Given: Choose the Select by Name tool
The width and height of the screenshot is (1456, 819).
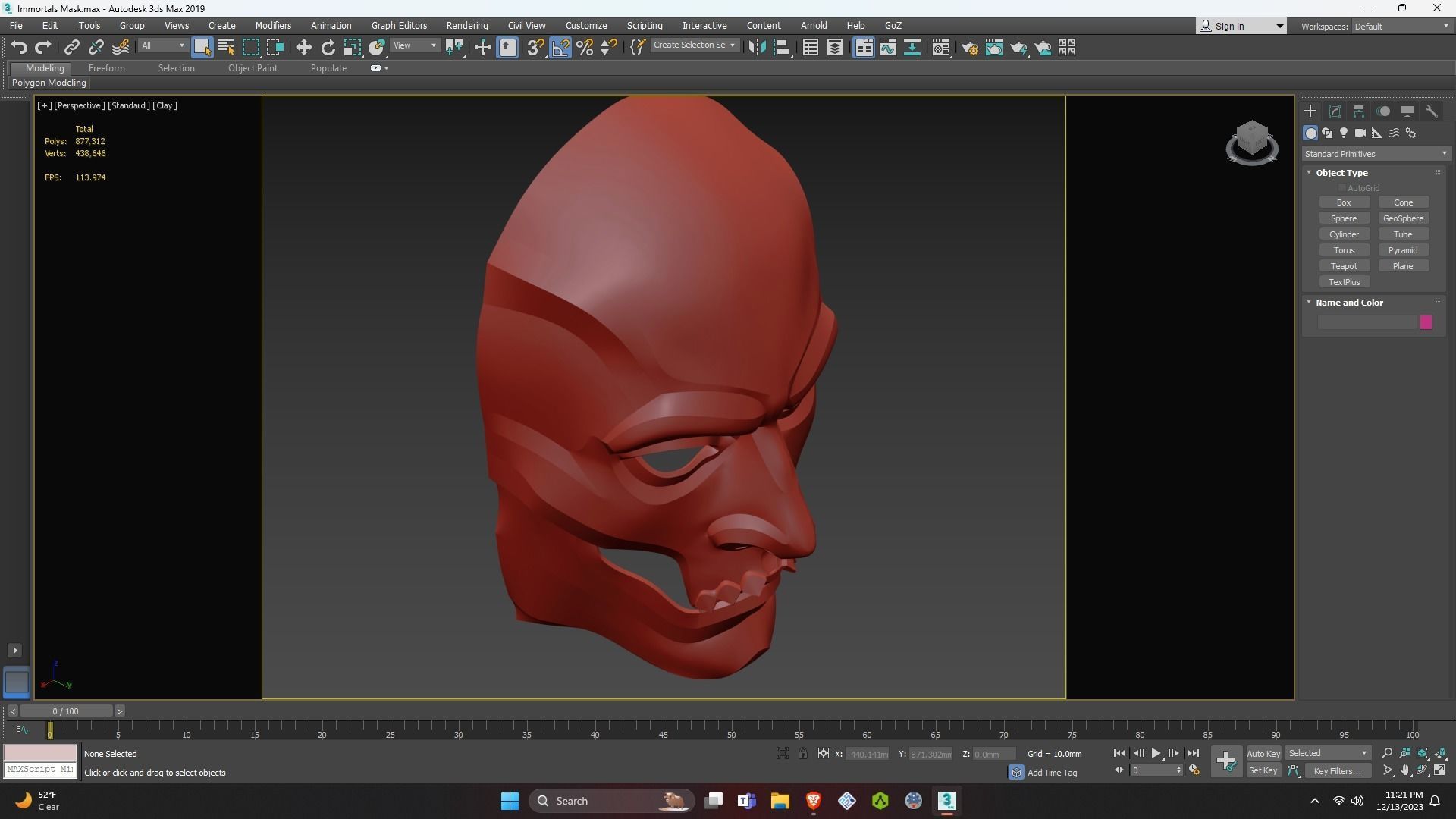Looking at the screenshot, I should [226, 48].
